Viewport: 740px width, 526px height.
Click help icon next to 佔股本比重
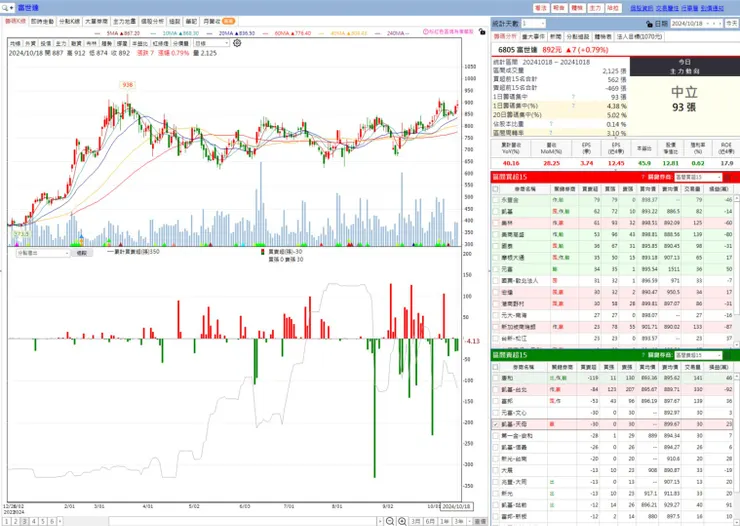551,124
